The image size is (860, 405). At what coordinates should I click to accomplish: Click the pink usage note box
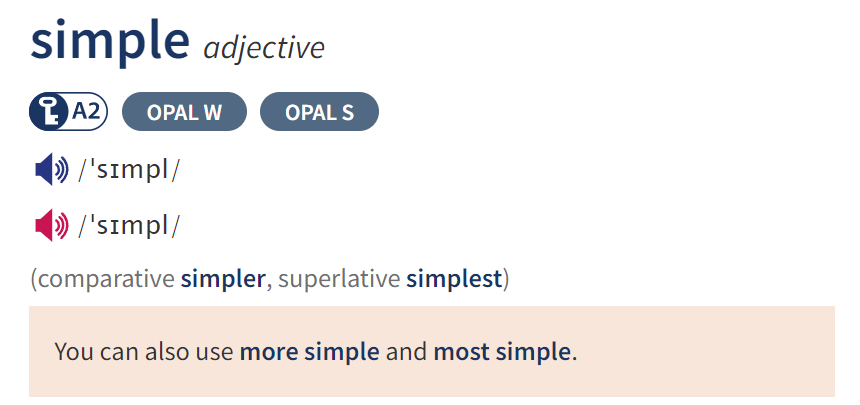coord(432,351)
